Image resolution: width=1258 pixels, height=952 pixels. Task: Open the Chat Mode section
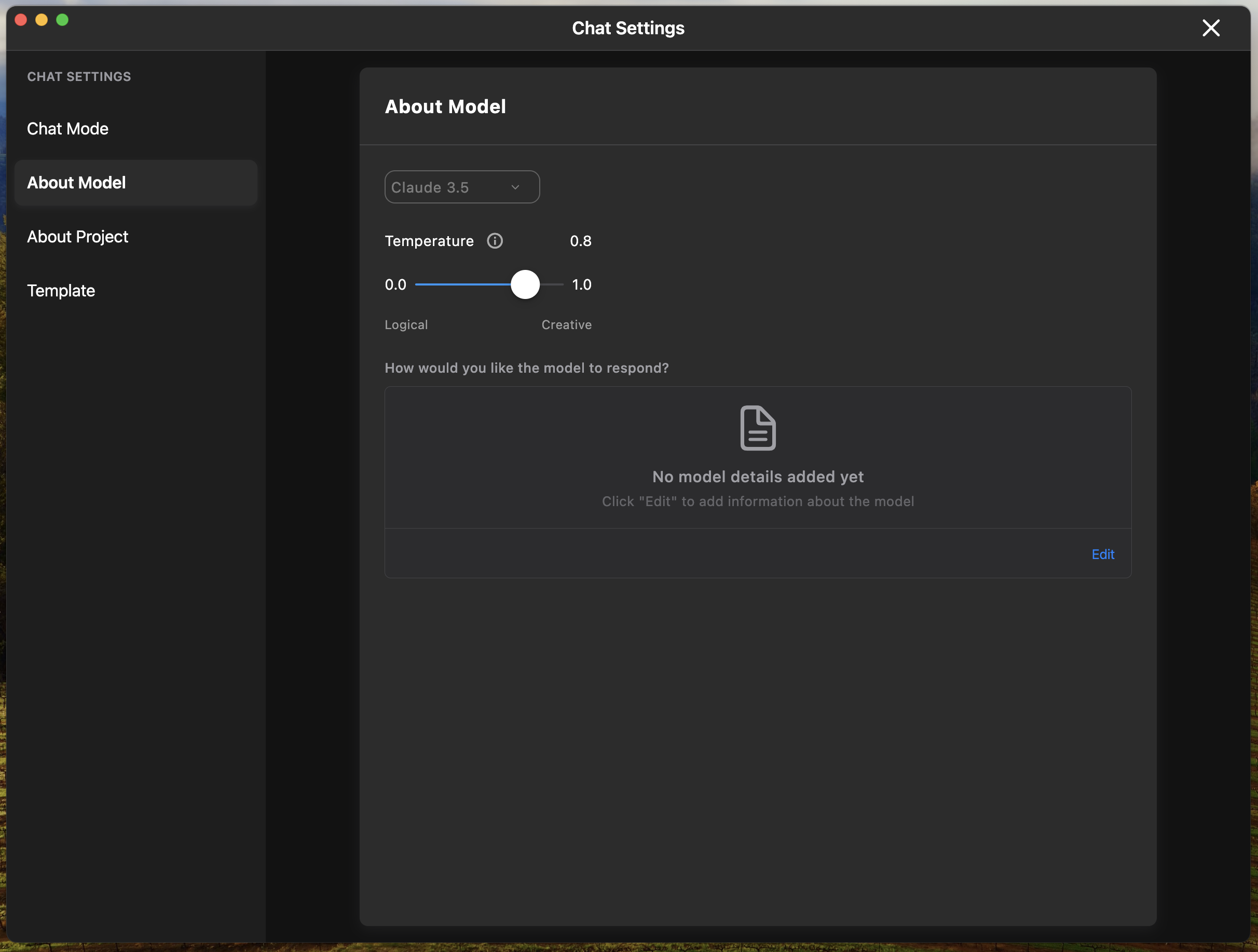[x=136, y=129]
